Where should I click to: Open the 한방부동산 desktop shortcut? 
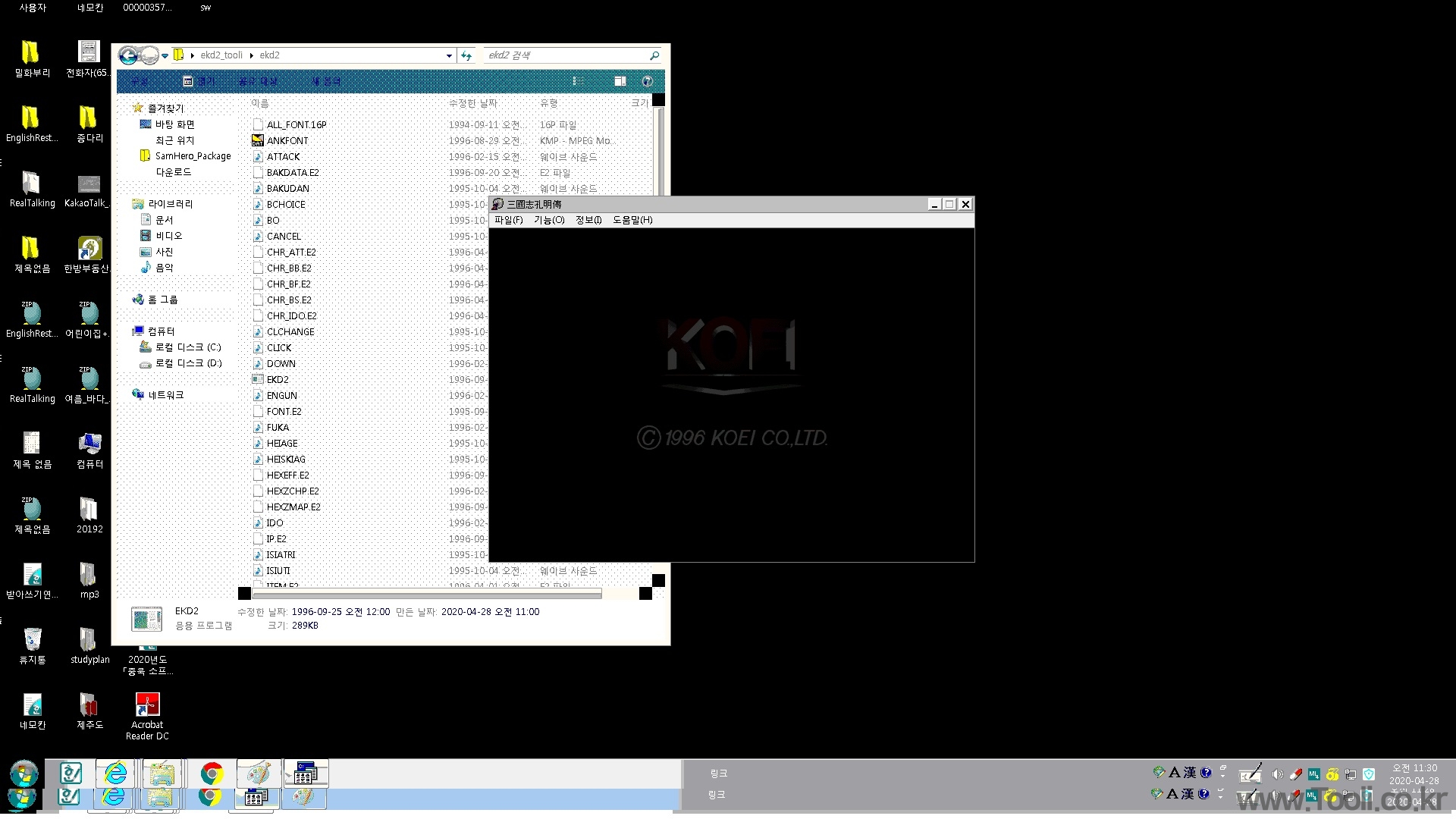tap(89, 255)
